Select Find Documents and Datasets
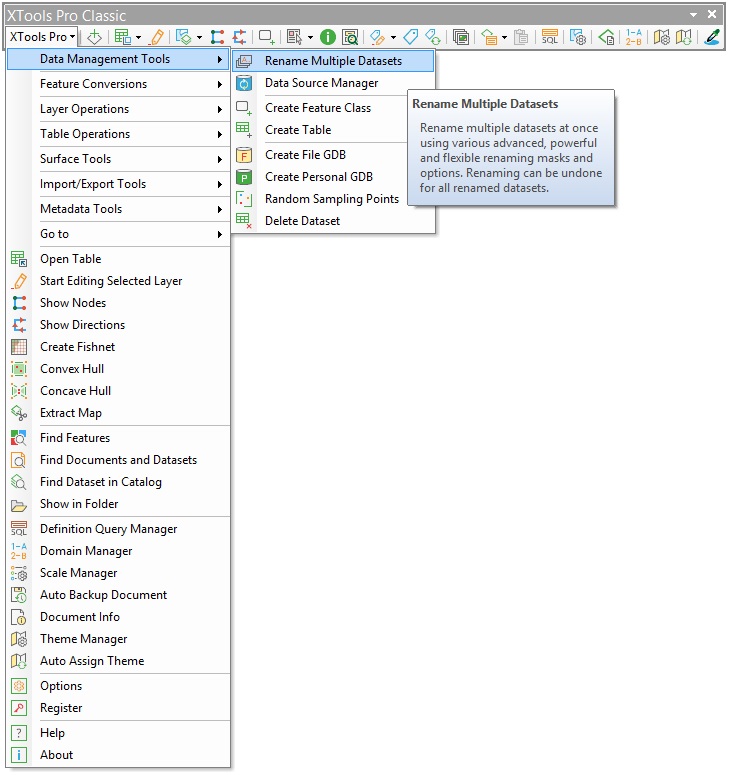 119,460
